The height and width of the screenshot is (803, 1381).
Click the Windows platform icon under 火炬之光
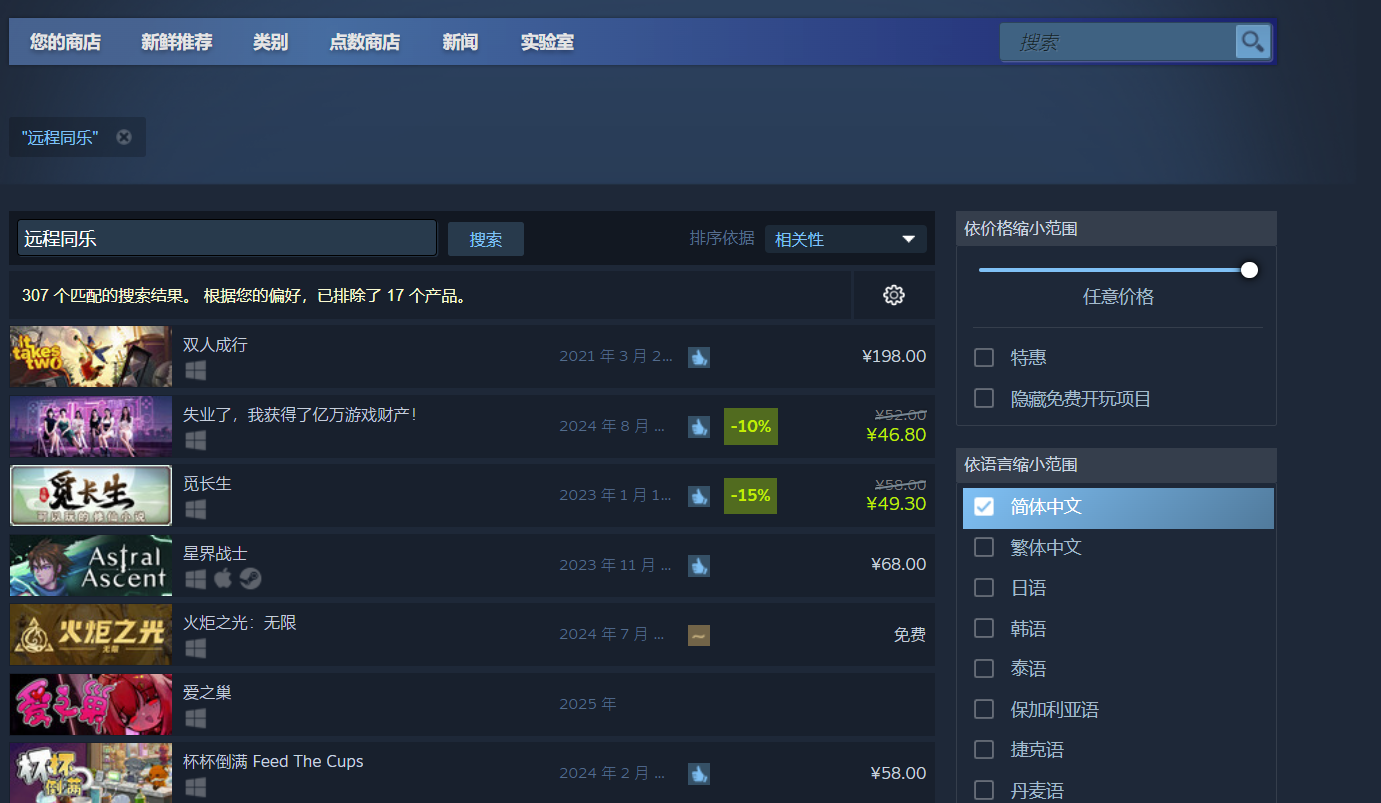195,648
